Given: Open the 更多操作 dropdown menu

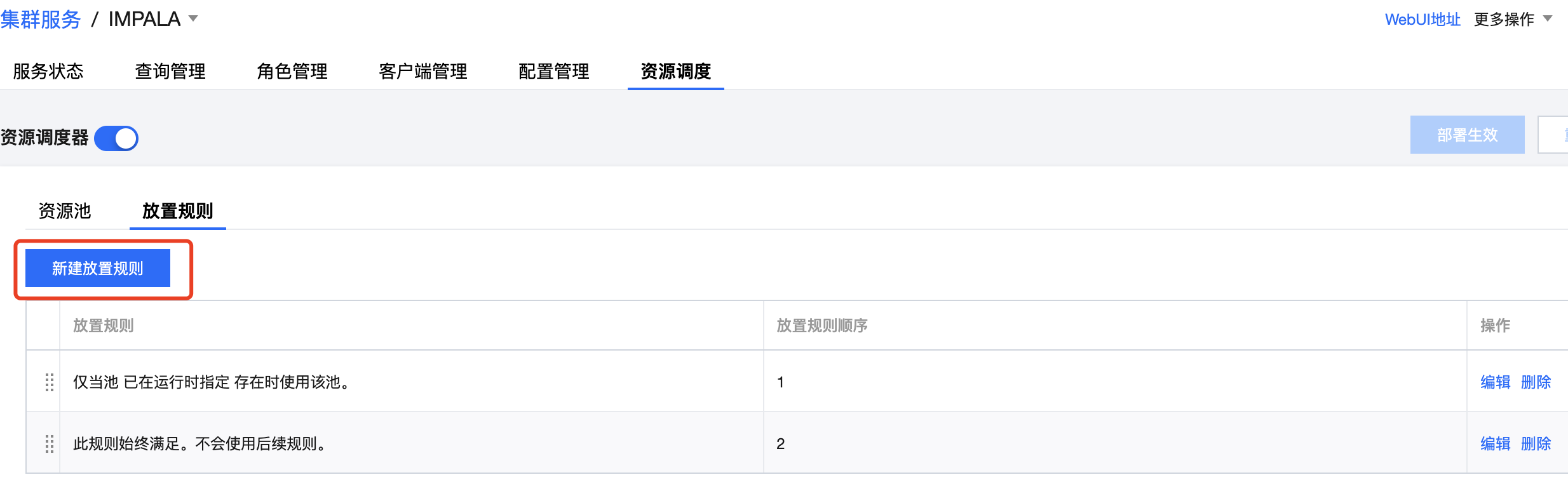Looking at the screenshot, I should tap(1512, 20).
